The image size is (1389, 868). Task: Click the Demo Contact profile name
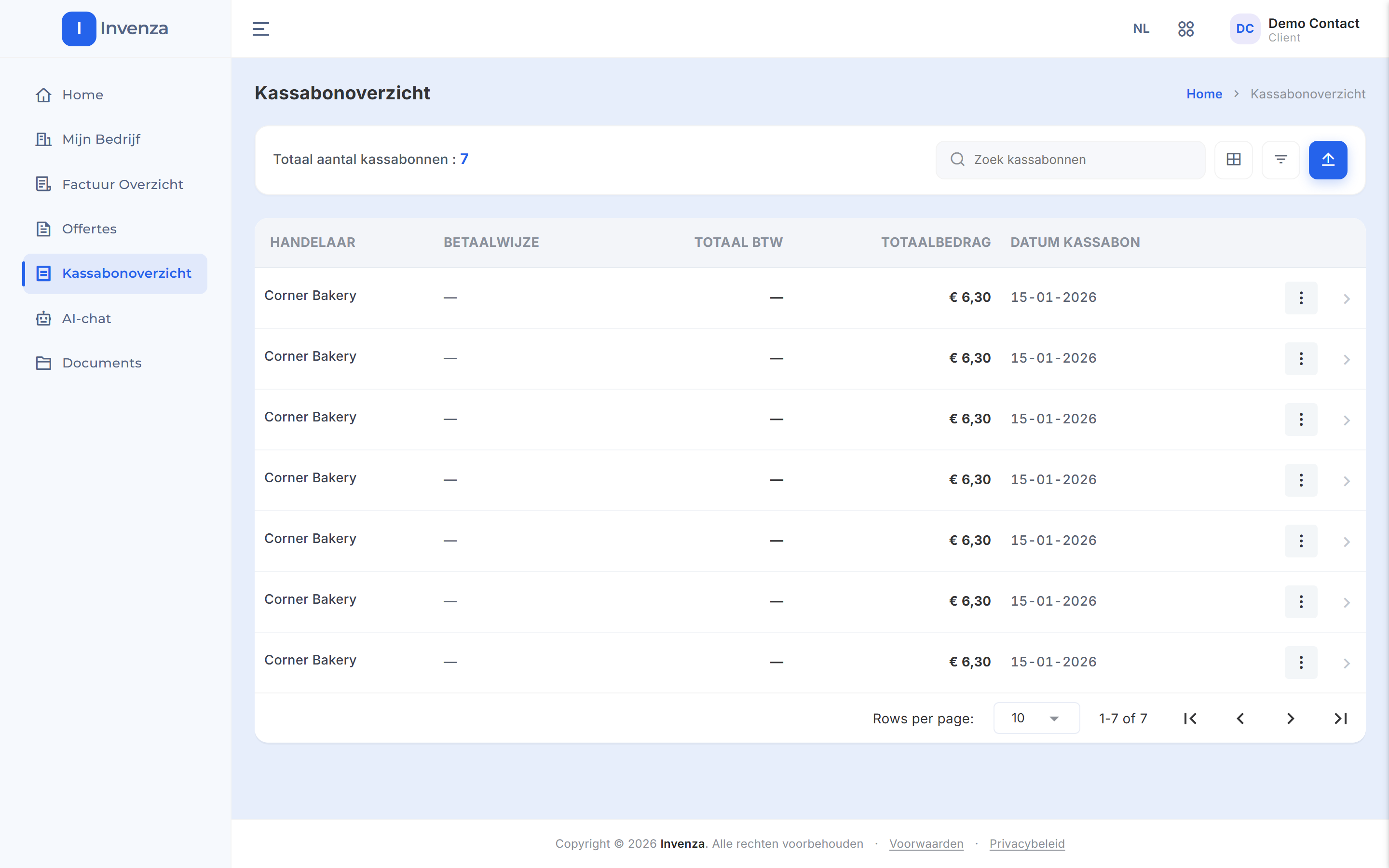(x=1314, y=24)
